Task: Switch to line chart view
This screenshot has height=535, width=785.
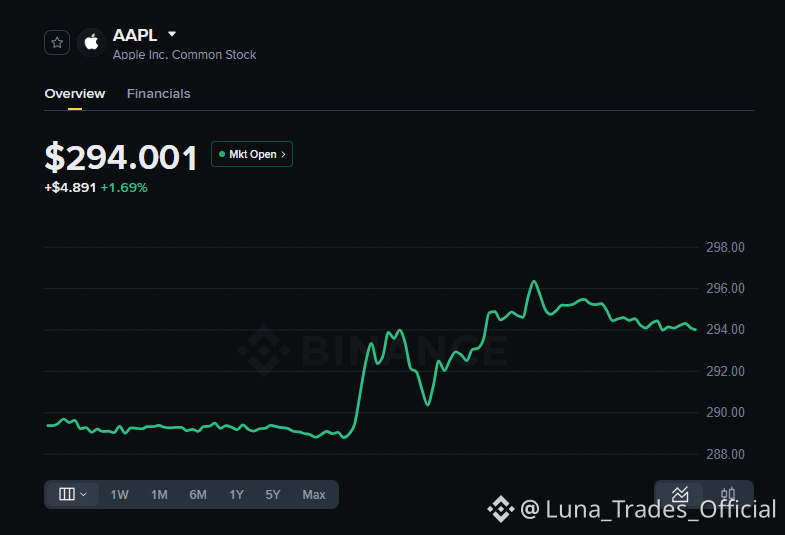Action: click(x=680, y=493)
